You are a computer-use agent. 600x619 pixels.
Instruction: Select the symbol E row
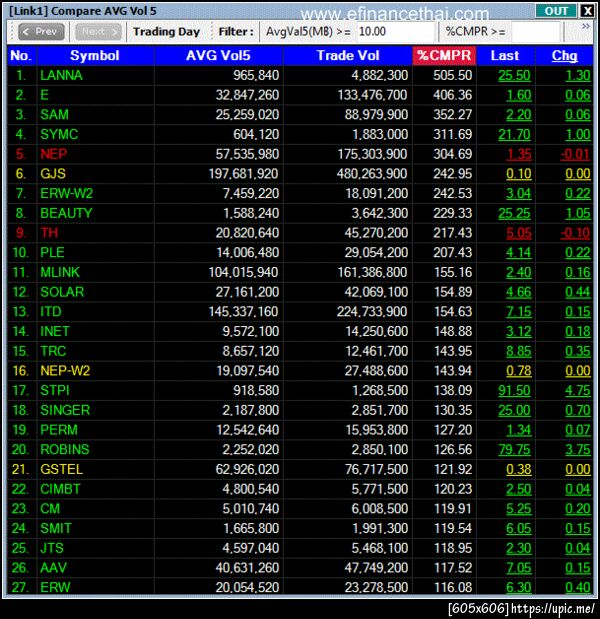(44, 95)
